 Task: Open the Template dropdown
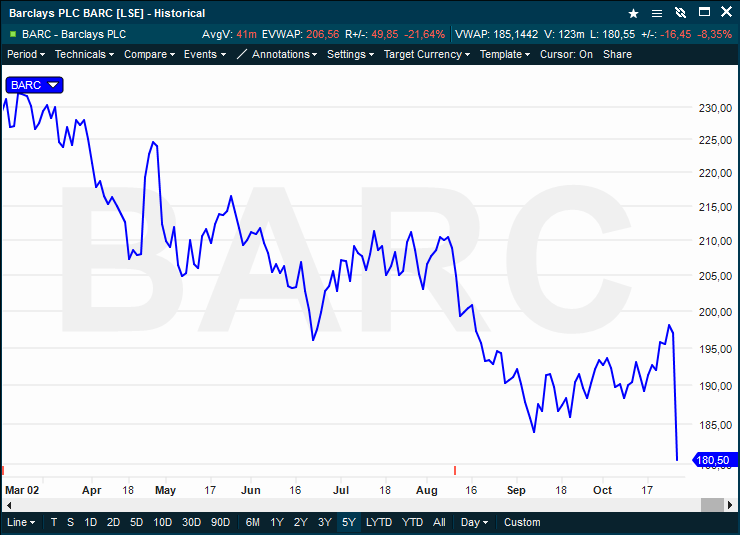coord(505,54)
